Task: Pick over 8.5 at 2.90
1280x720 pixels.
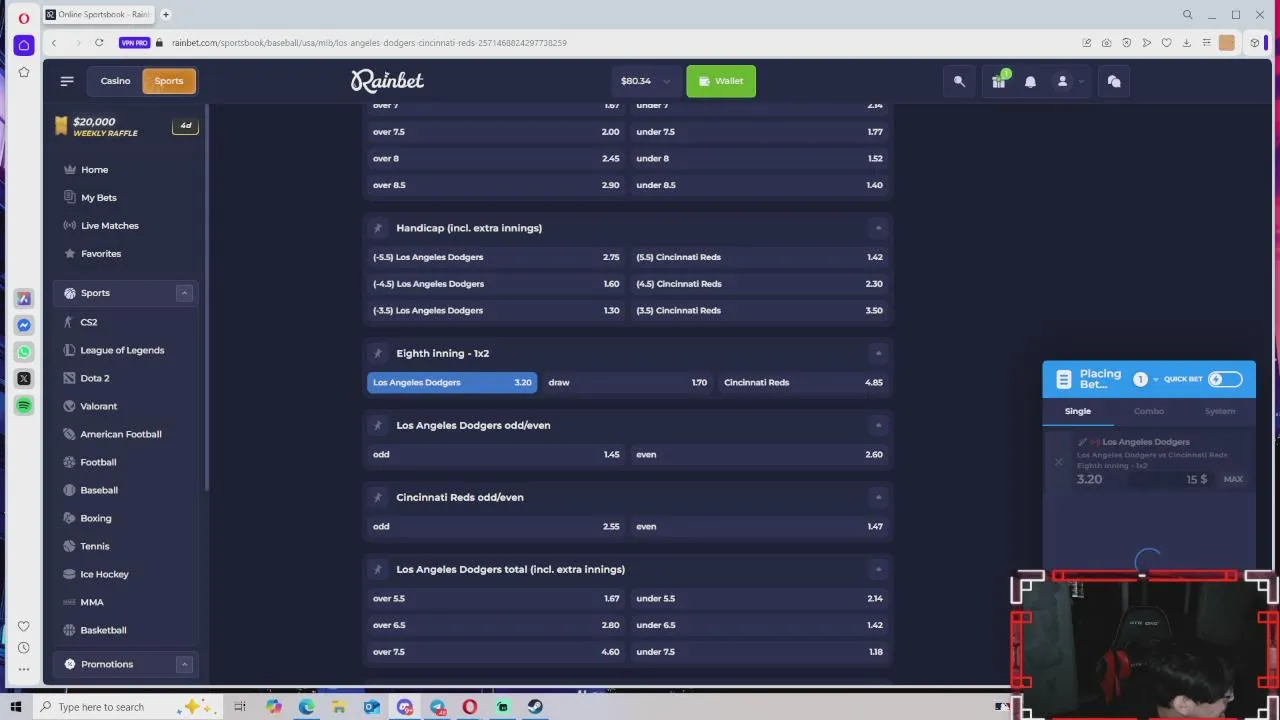Action: [x=496, y=185]
